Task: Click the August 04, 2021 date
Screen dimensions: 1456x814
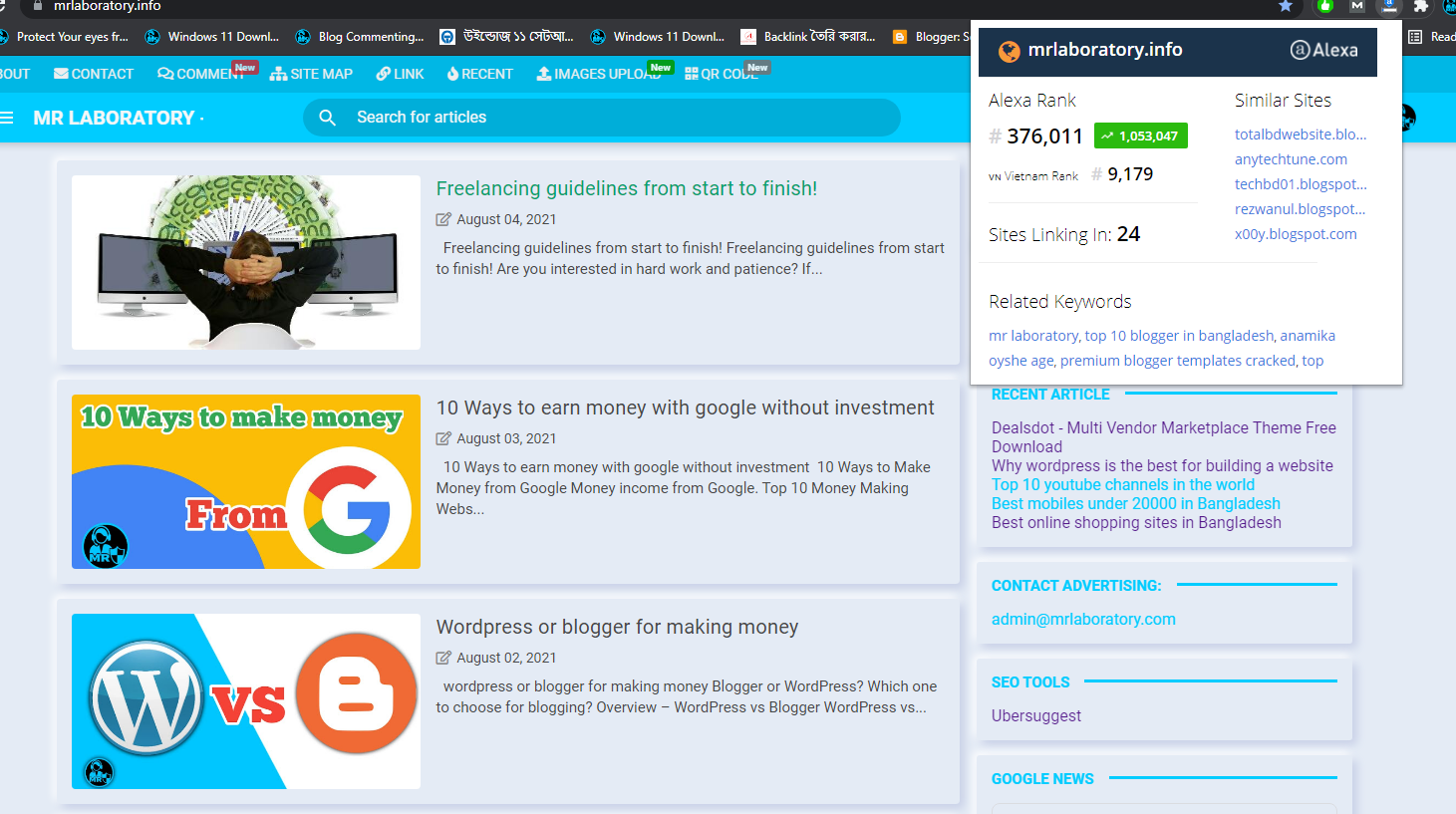Action: 506,219
